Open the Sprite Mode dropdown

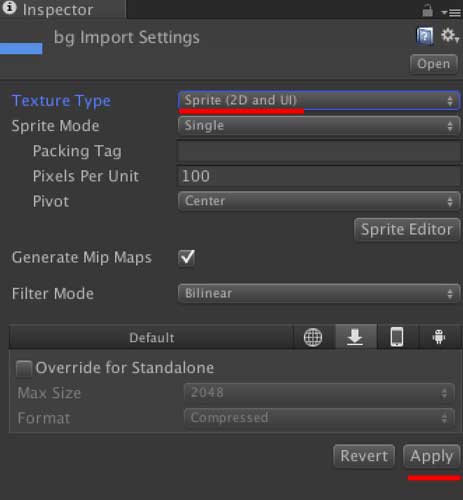(x=319, y=126)
